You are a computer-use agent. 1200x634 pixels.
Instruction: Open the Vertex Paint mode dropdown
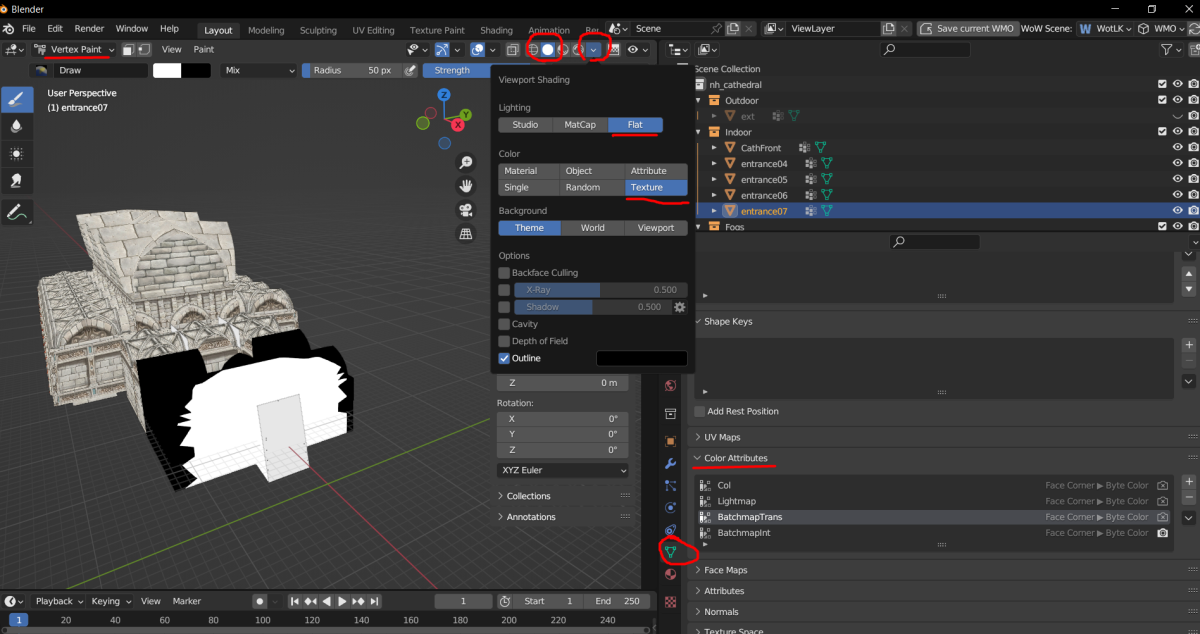click(75, 49)
